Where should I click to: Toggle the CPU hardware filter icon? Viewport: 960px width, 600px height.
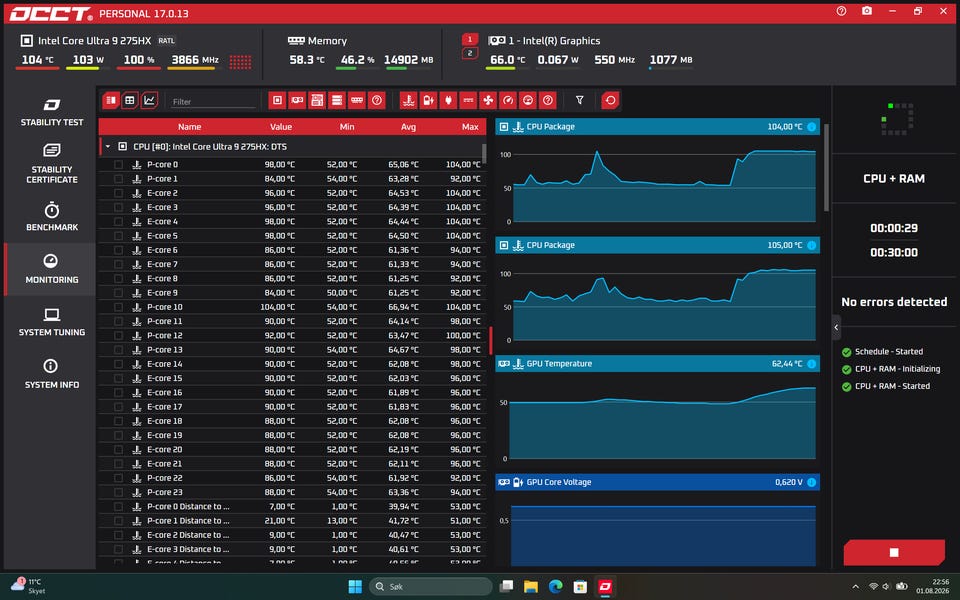point(277,100)
